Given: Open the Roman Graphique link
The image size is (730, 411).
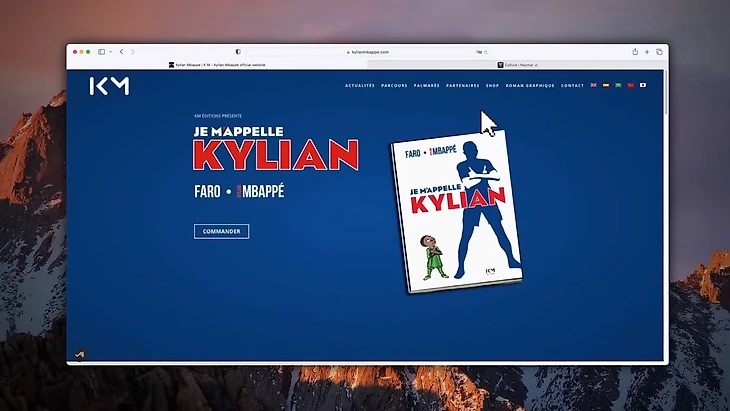Looking at the screenshot, I should 529,86.
